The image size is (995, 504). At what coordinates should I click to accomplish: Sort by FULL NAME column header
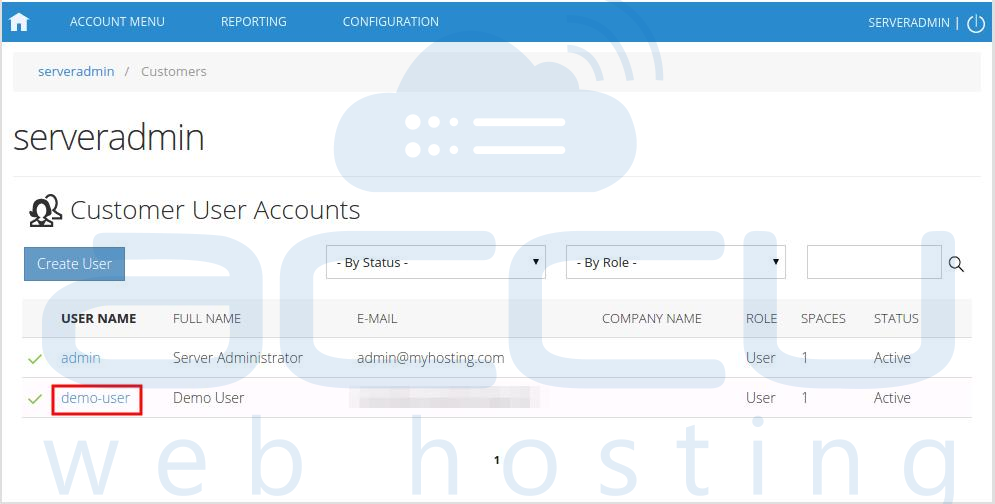click(207, 319)
